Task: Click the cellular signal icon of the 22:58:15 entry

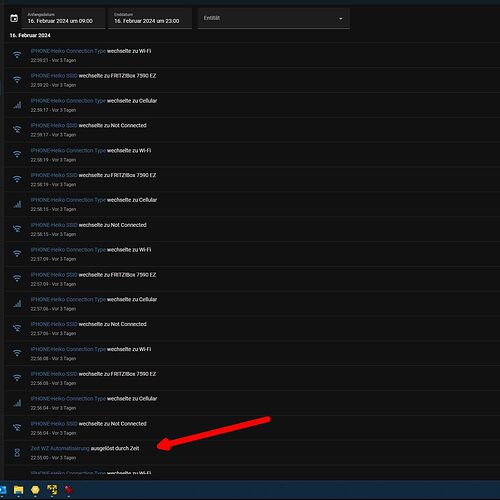Action: coord(17,204)
